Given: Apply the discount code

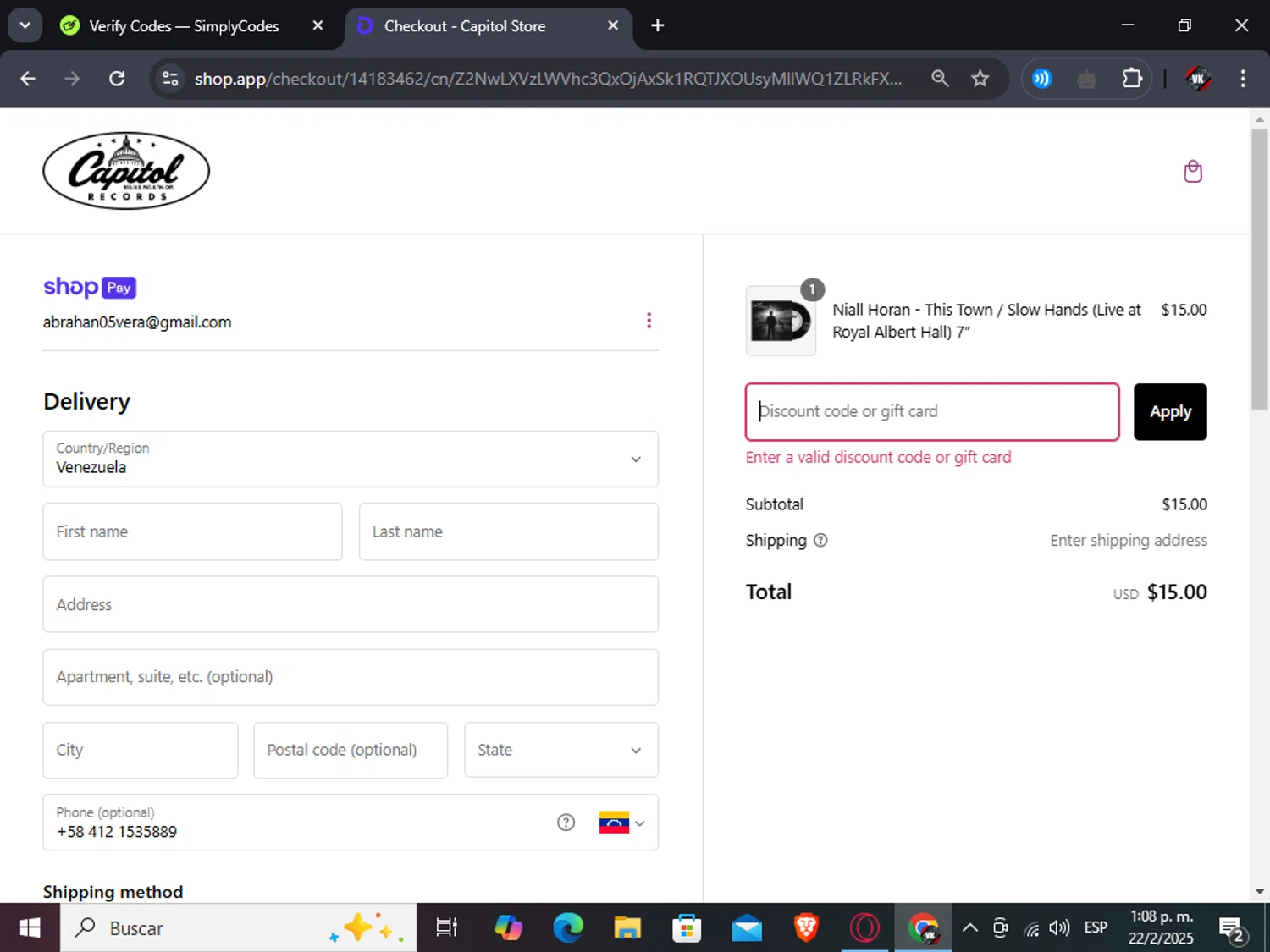Looking at the screenshot, I should pos(1170,412).
